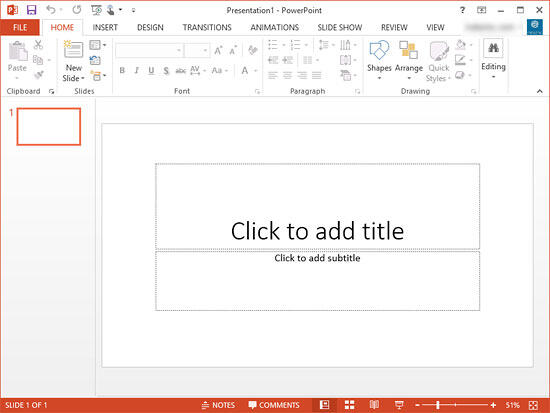Click the zoom slider handle
Screen dimensions: 550x413
pos(438,405)
